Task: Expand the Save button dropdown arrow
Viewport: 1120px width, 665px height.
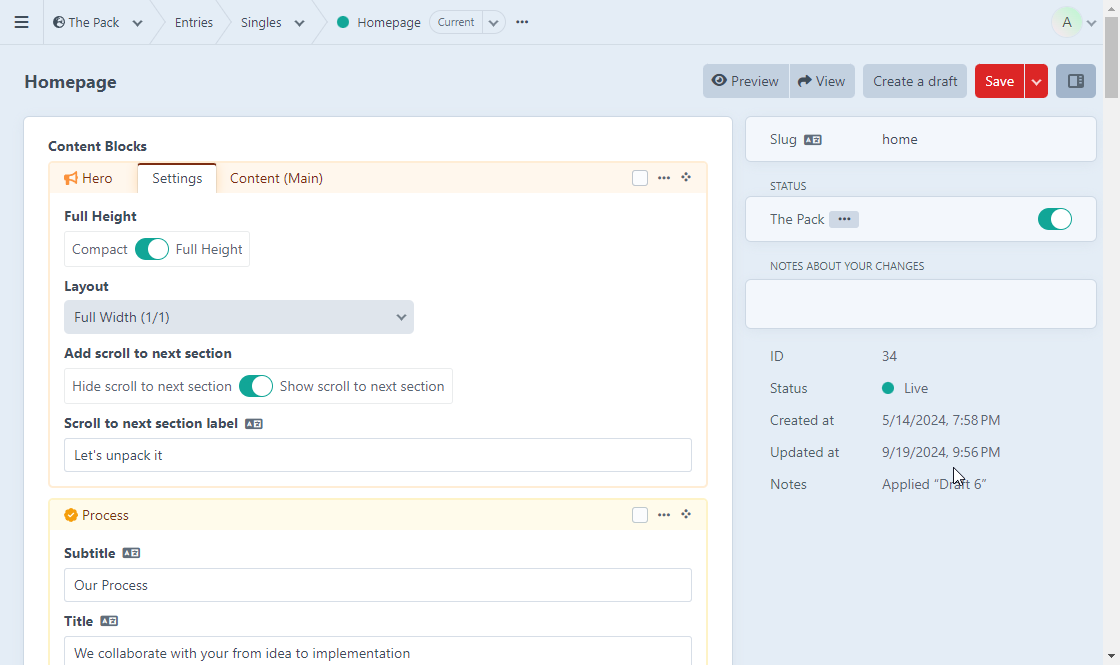Action: pyautogui.click(x=1036, y=81)
